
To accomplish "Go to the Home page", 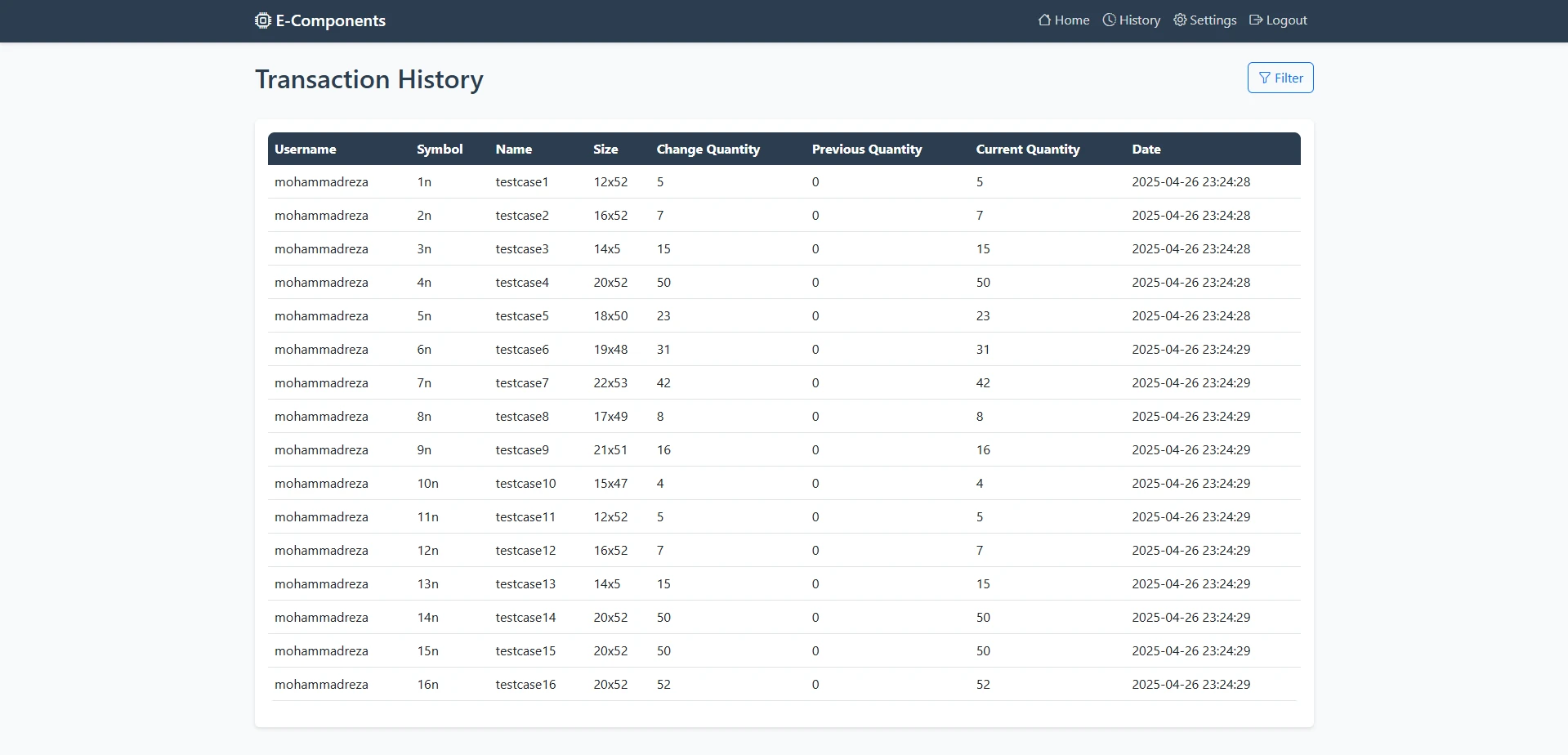I will (x=1071, y=20).
